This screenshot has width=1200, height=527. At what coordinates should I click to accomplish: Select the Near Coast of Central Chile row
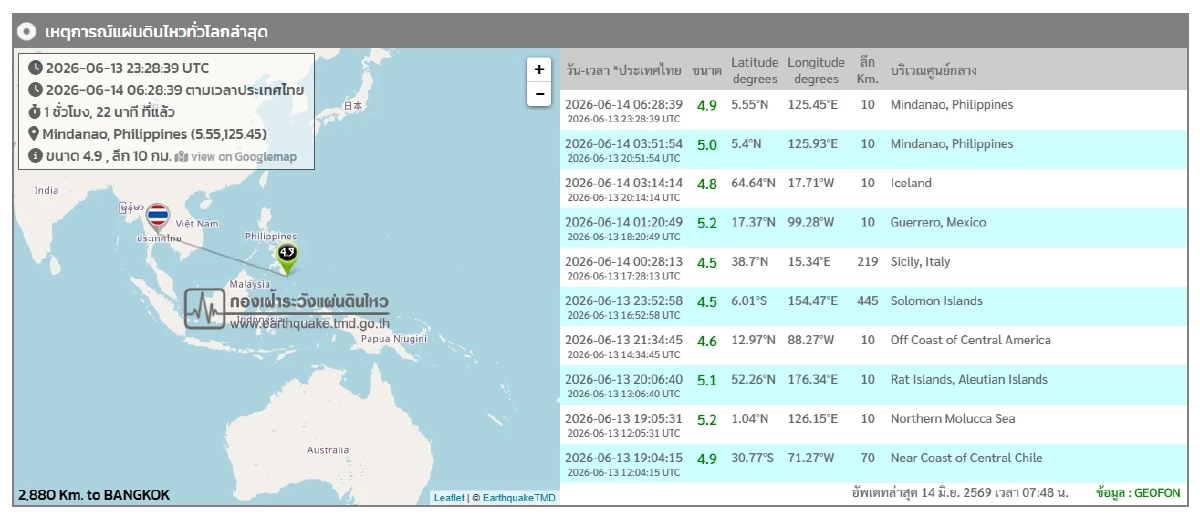[871, 463]
